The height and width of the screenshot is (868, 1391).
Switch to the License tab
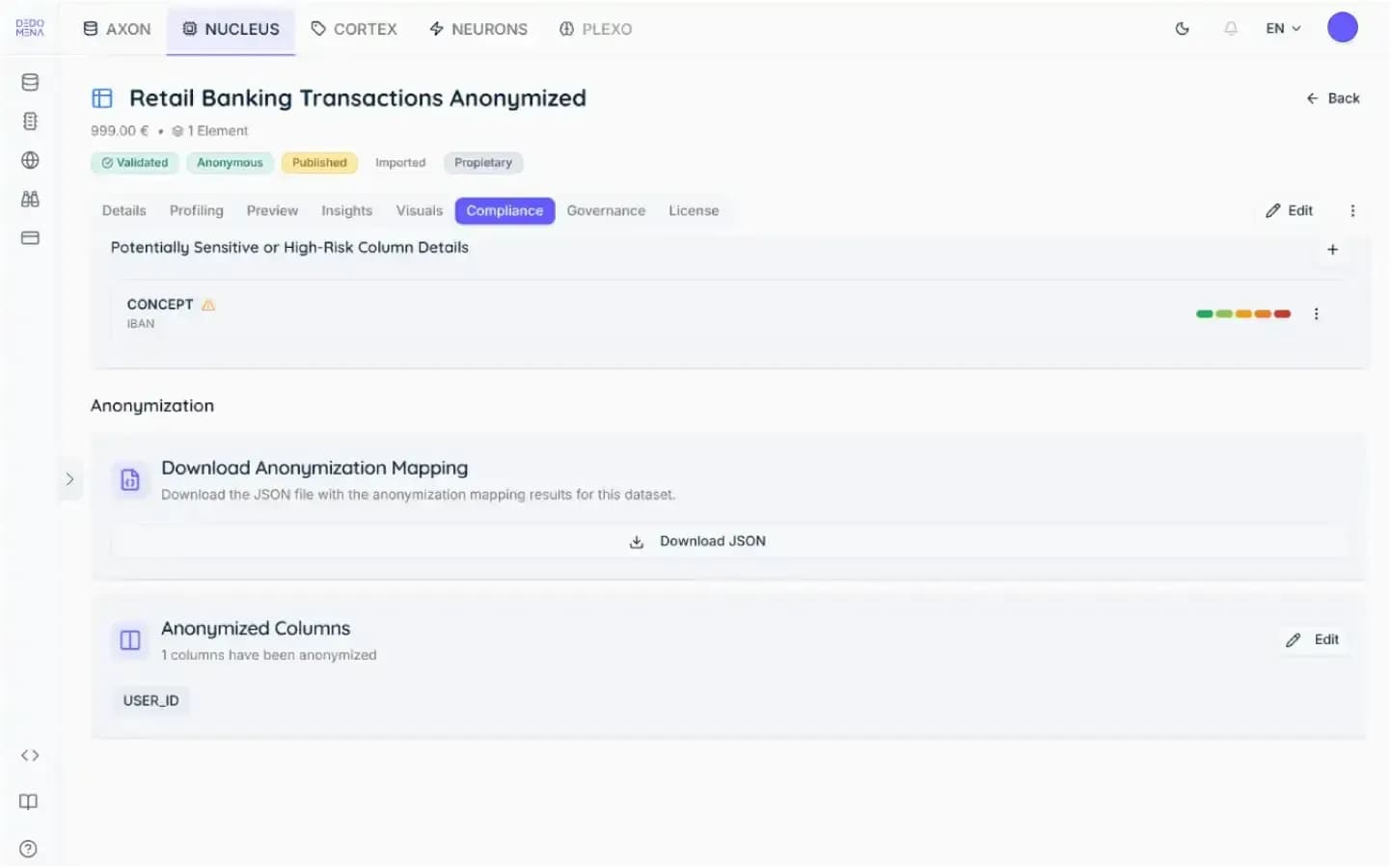pos(694,210)
